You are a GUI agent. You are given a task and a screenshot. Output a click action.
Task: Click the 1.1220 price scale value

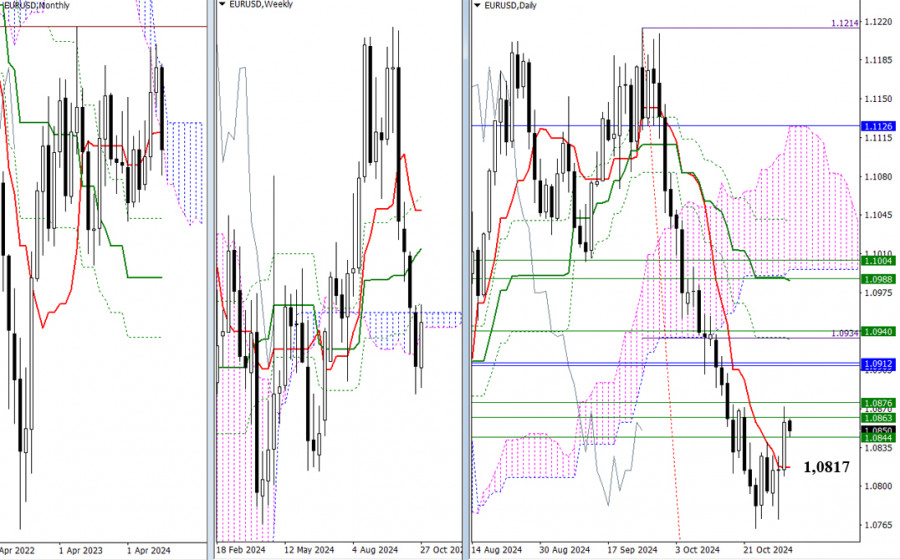[878, 22]
